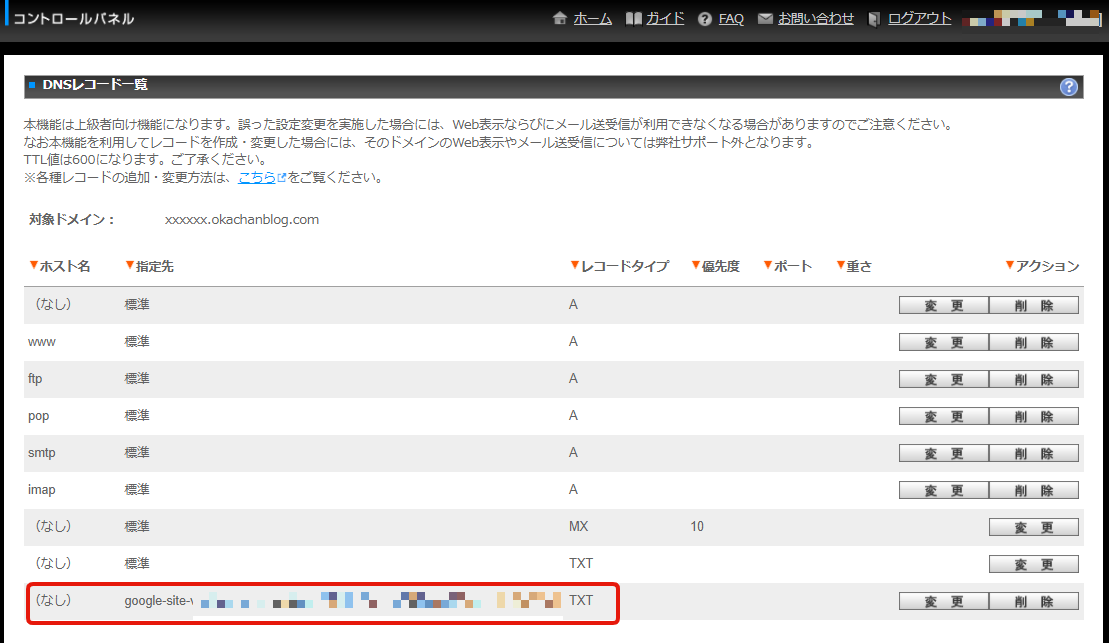1109x643 pixels.
Task: Click 削除 button for ftp record
Action: [1034, 379]
